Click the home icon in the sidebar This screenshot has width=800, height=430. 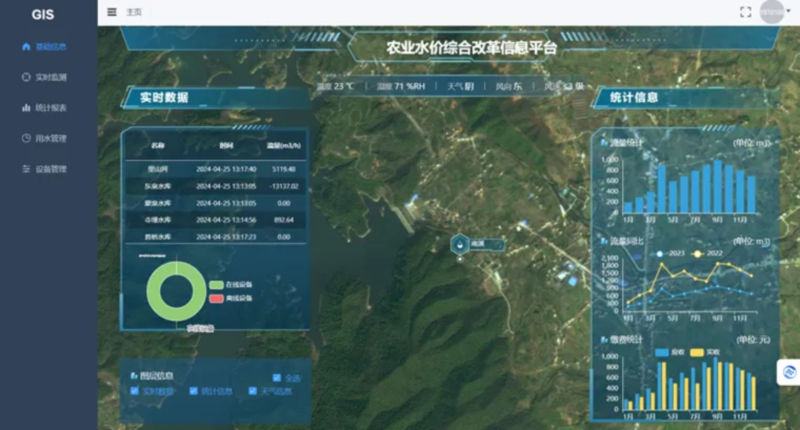coord(26,46)
